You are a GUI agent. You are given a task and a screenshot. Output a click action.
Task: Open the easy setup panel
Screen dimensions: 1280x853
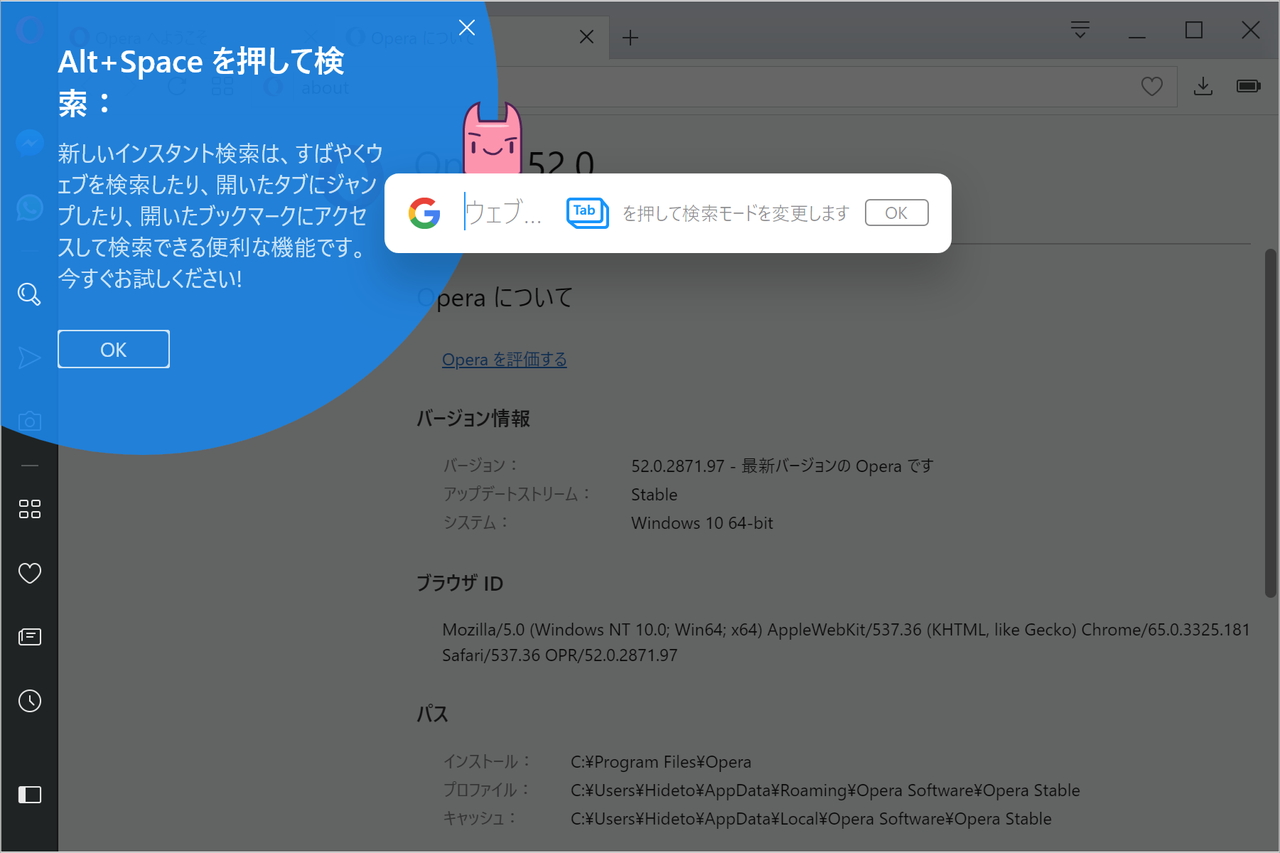pyautogui.click(x=1079, y=30)
